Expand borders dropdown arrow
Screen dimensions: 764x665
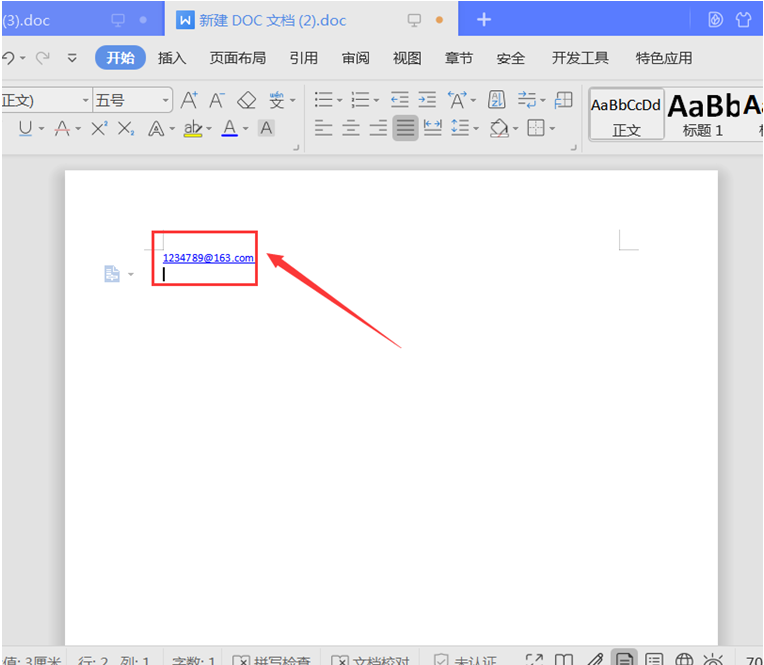click(552, 129)
